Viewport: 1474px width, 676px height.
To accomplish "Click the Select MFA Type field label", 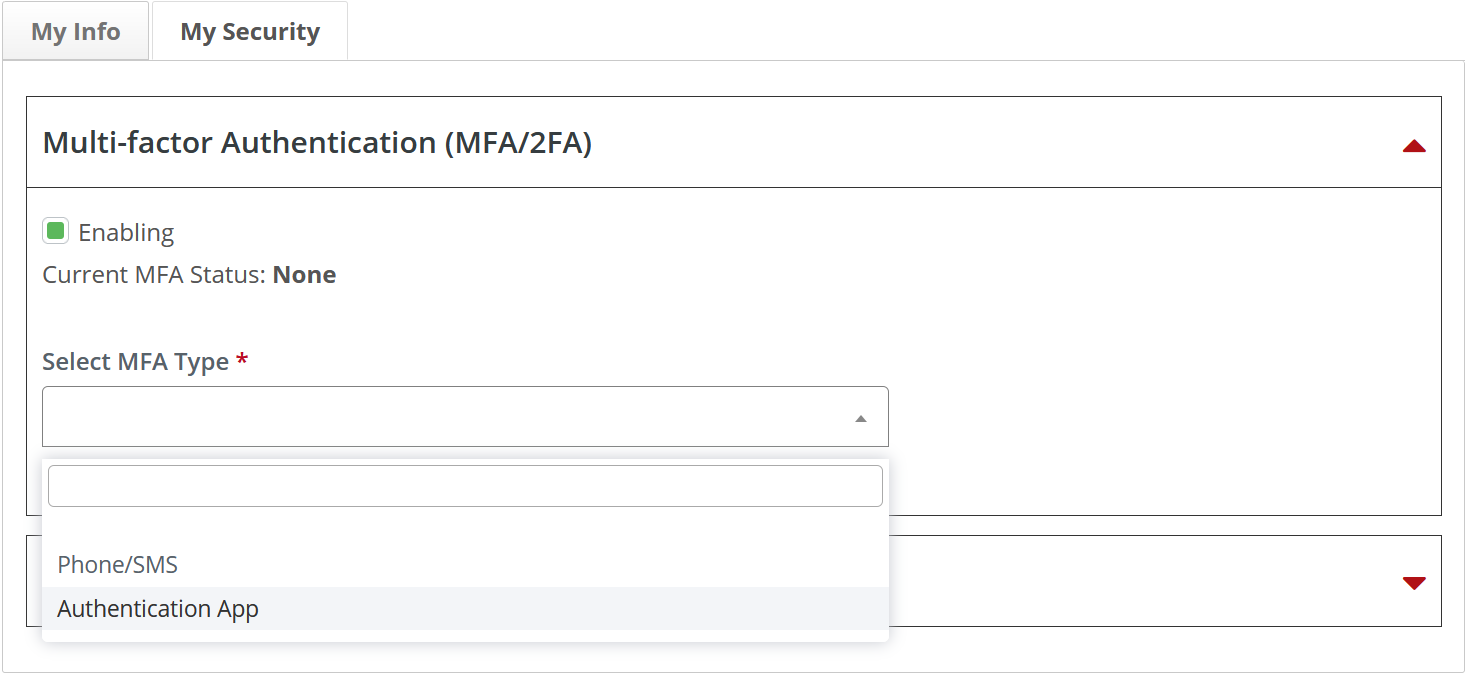I will tap(136, 361).
